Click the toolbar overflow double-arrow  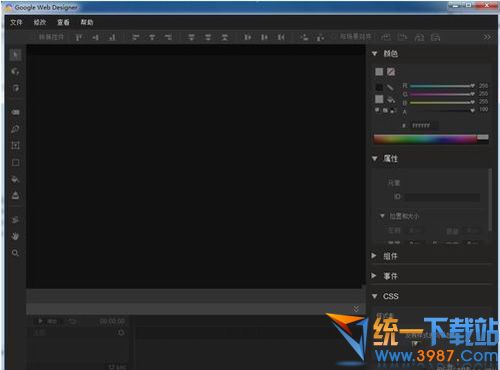coord(487,37)
